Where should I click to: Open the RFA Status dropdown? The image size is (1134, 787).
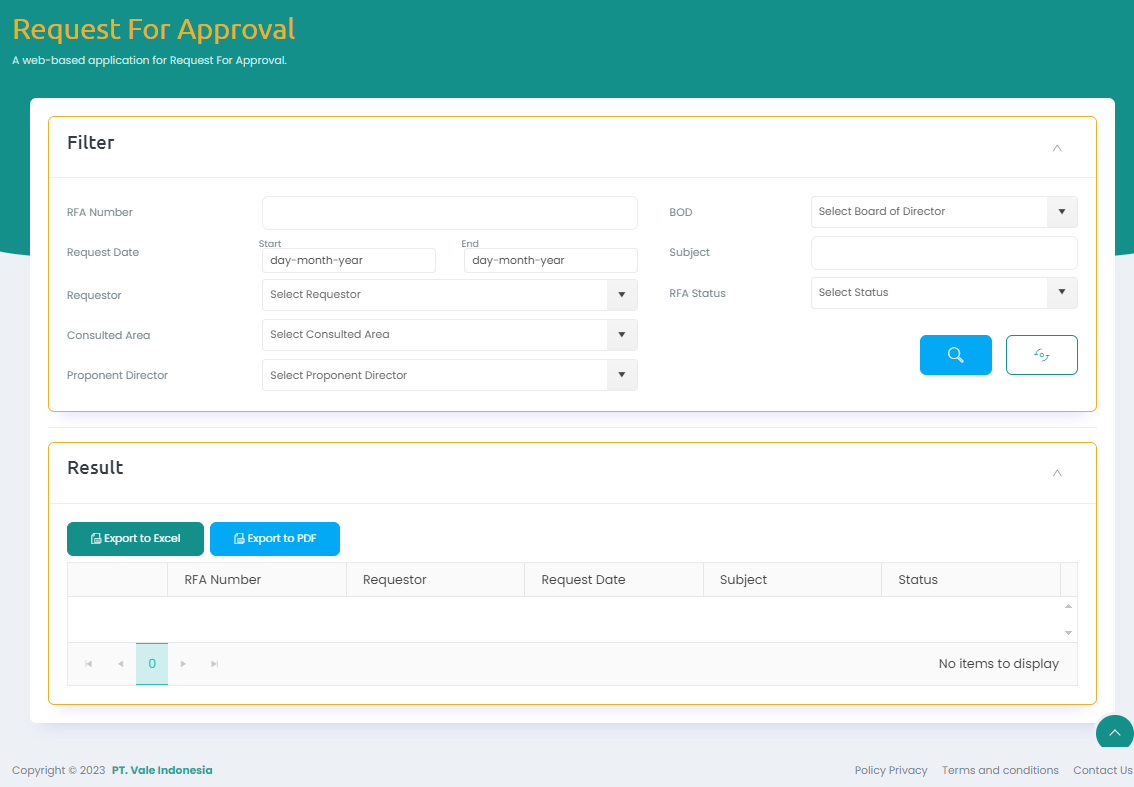click(1061, 293)
